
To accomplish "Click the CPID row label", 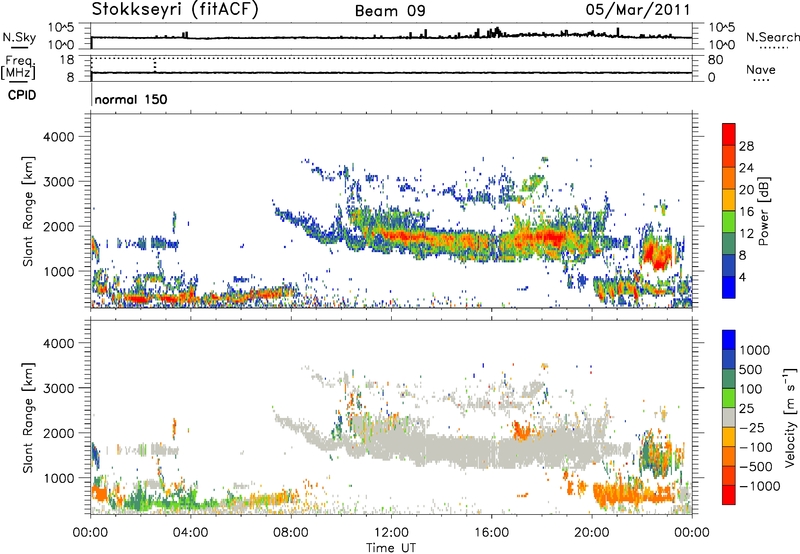I will [22, 95].
